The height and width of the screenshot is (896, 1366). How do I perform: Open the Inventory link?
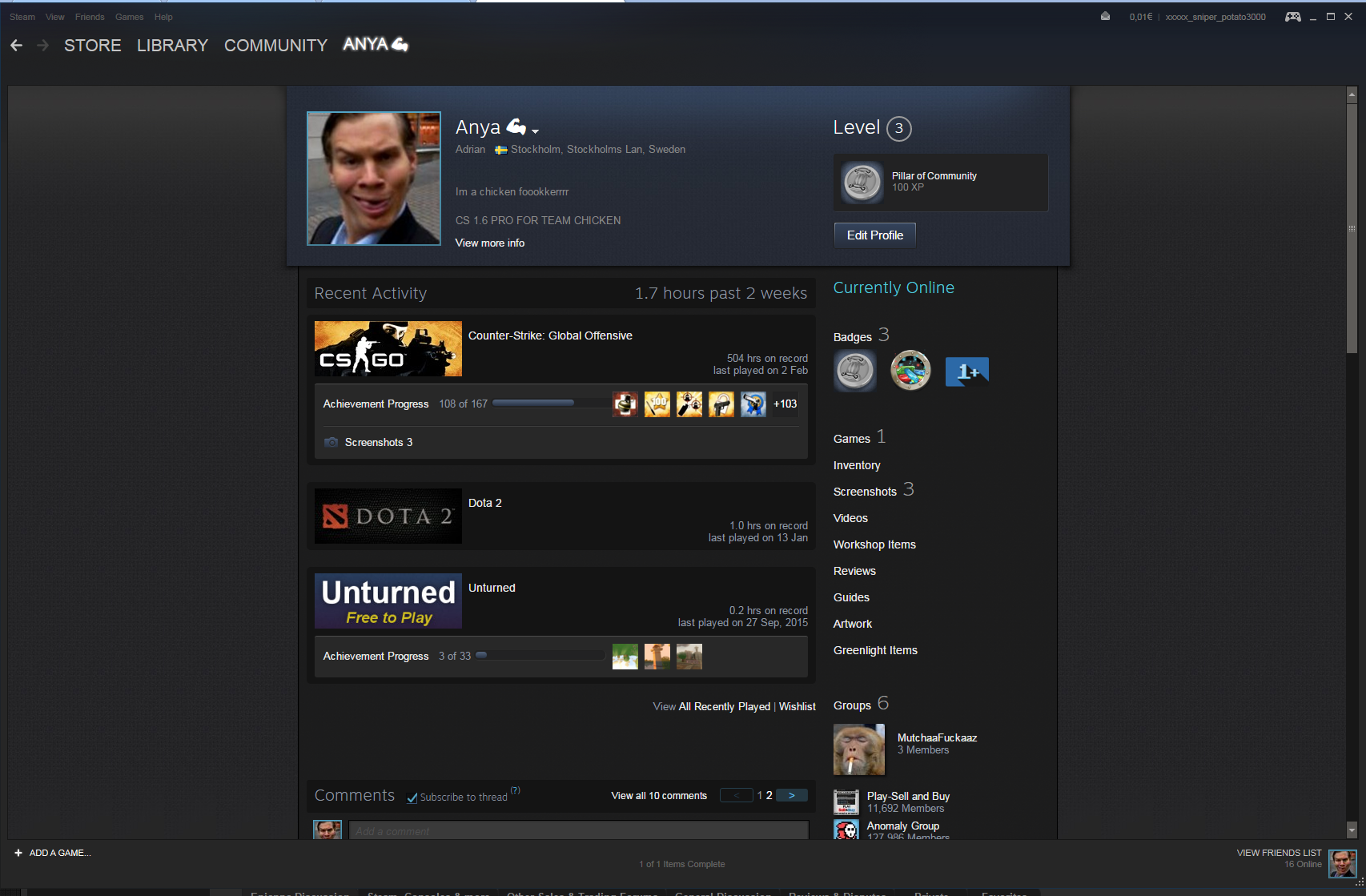857,466
